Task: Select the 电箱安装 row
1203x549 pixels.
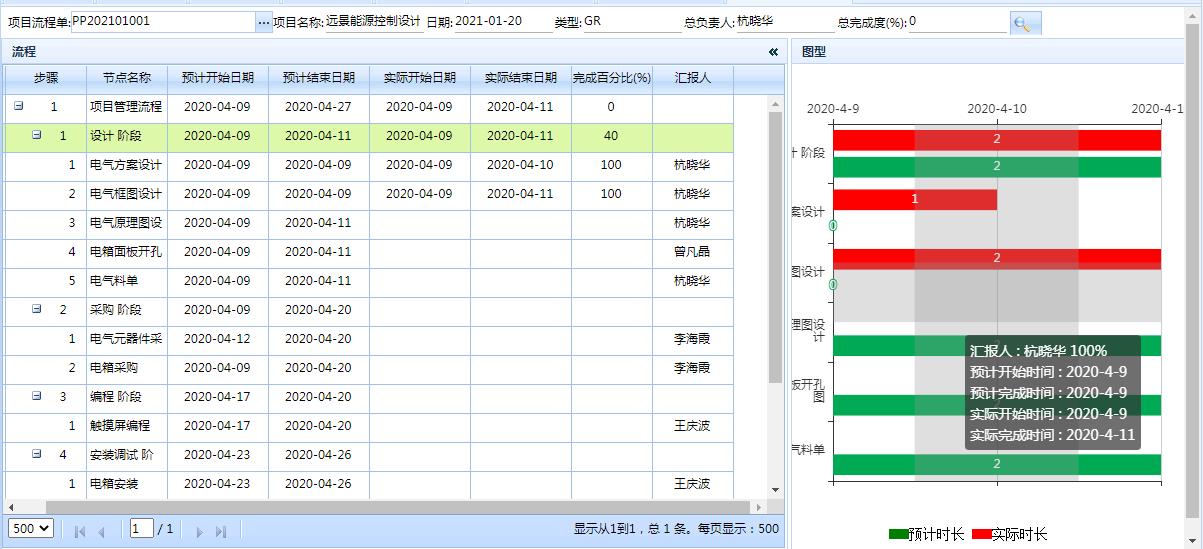Action: coord(369,484)
